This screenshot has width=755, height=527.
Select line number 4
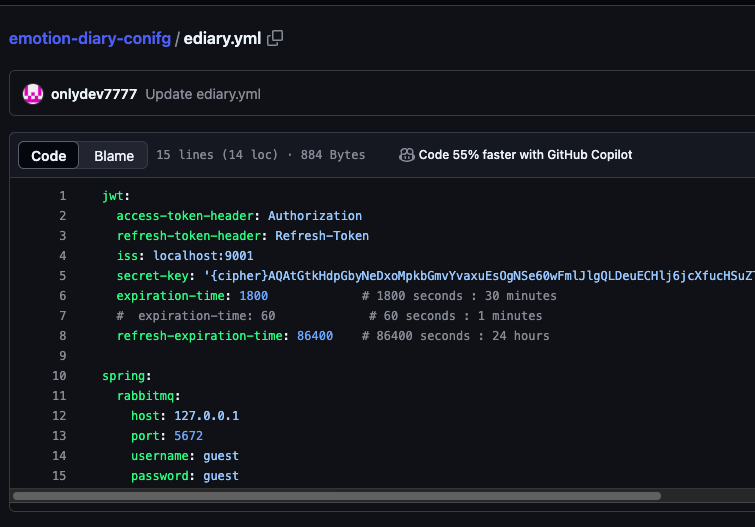pyautogui.click(x=63, y=256)
